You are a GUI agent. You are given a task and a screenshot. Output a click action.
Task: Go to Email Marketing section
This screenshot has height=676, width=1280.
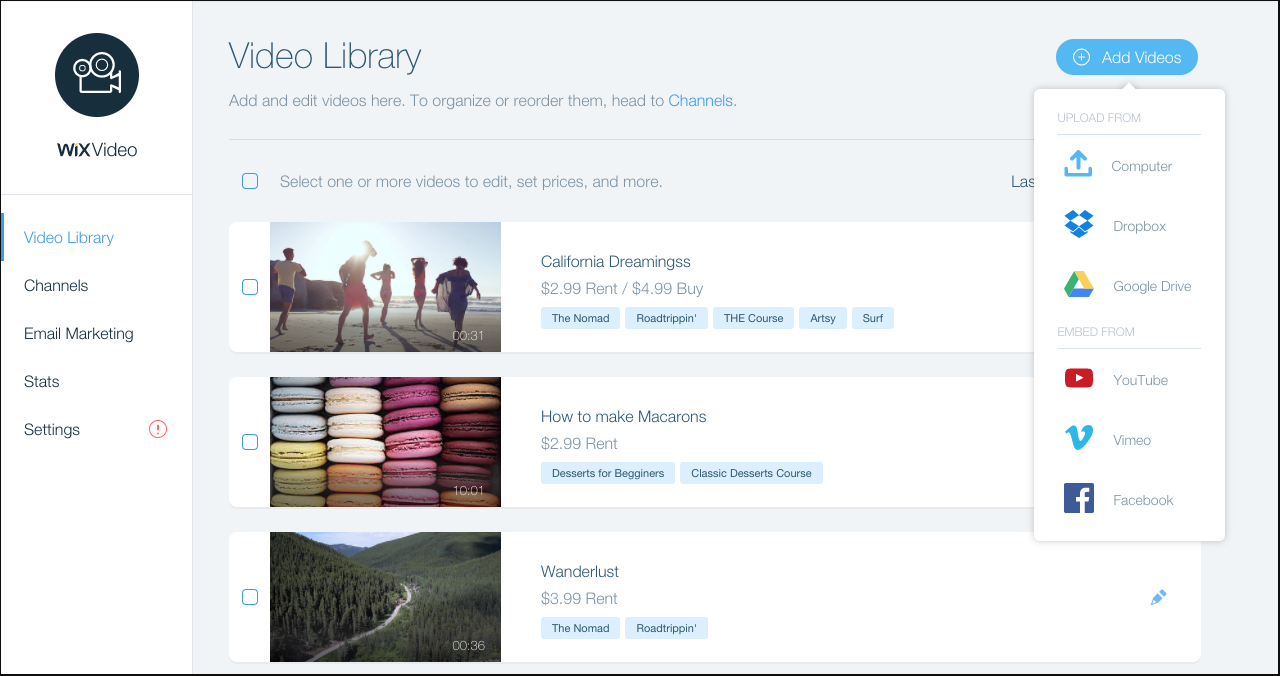(x=78, y=333)
